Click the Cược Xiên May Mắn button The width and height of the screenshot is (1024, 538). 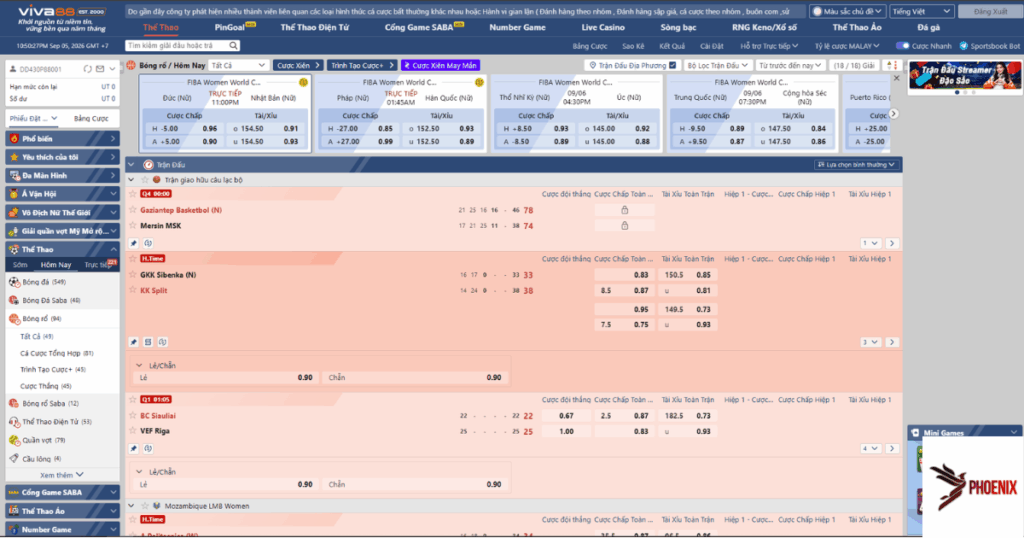click(441, 65)
